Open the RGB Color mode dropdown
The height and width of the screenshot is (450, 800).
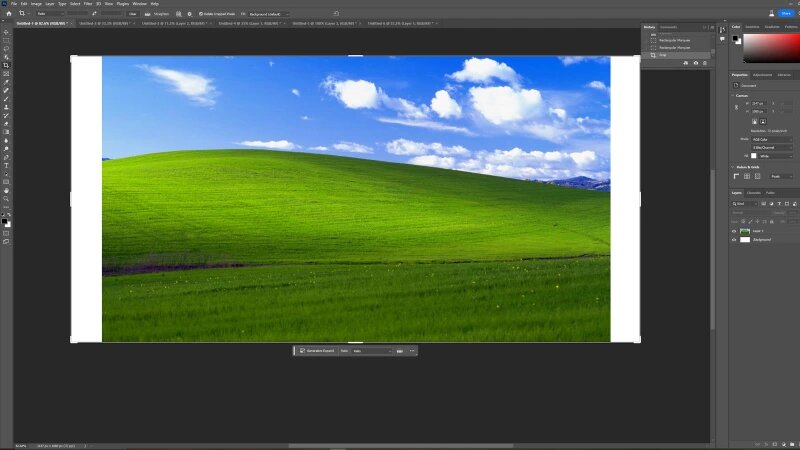pyautogui.click(x=772, y=139)
